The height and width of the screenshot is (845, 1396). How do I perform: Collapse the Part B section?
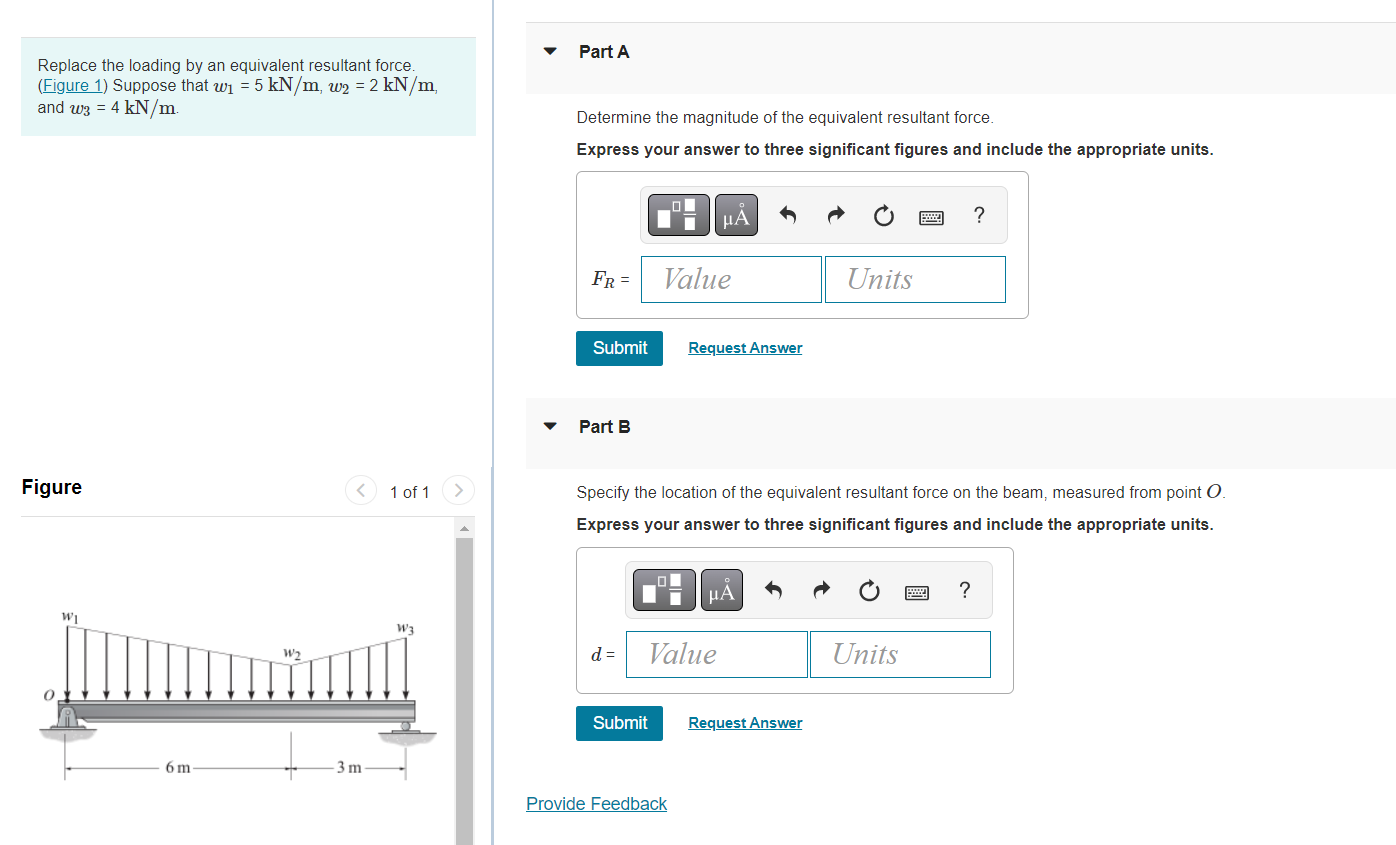(549, 426)
